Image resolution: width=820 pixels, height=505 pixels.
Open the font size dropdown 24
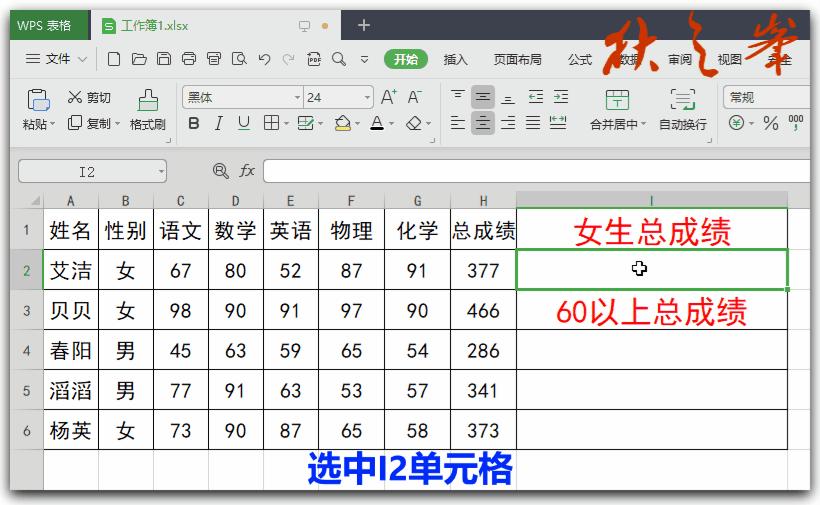(x=367, y=97)
